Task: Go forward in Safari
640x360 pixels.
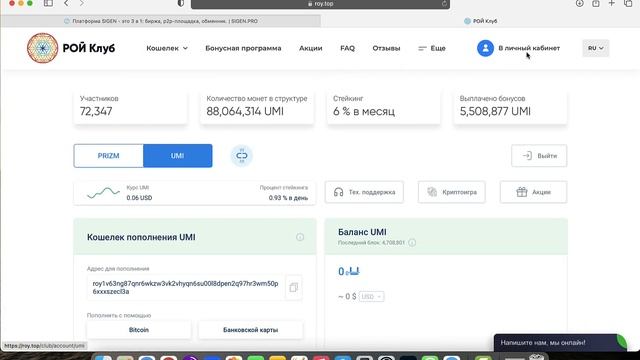Action: (81, 3)
